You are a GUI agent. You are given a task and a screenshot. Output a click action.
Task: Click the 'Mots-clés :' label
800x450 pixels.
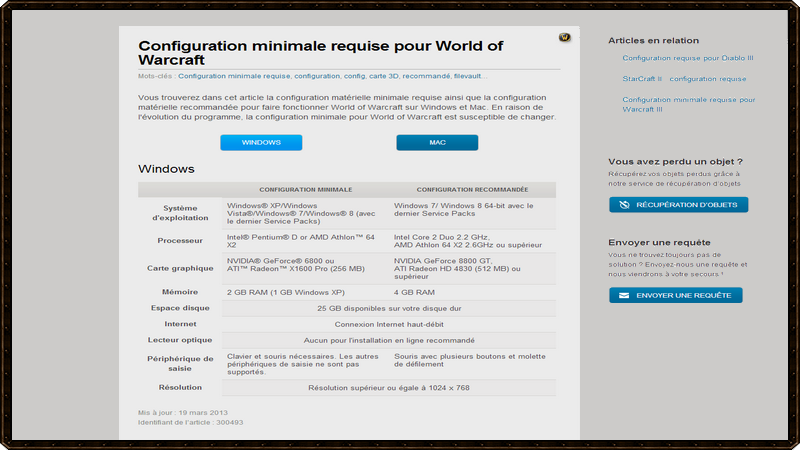157,76
